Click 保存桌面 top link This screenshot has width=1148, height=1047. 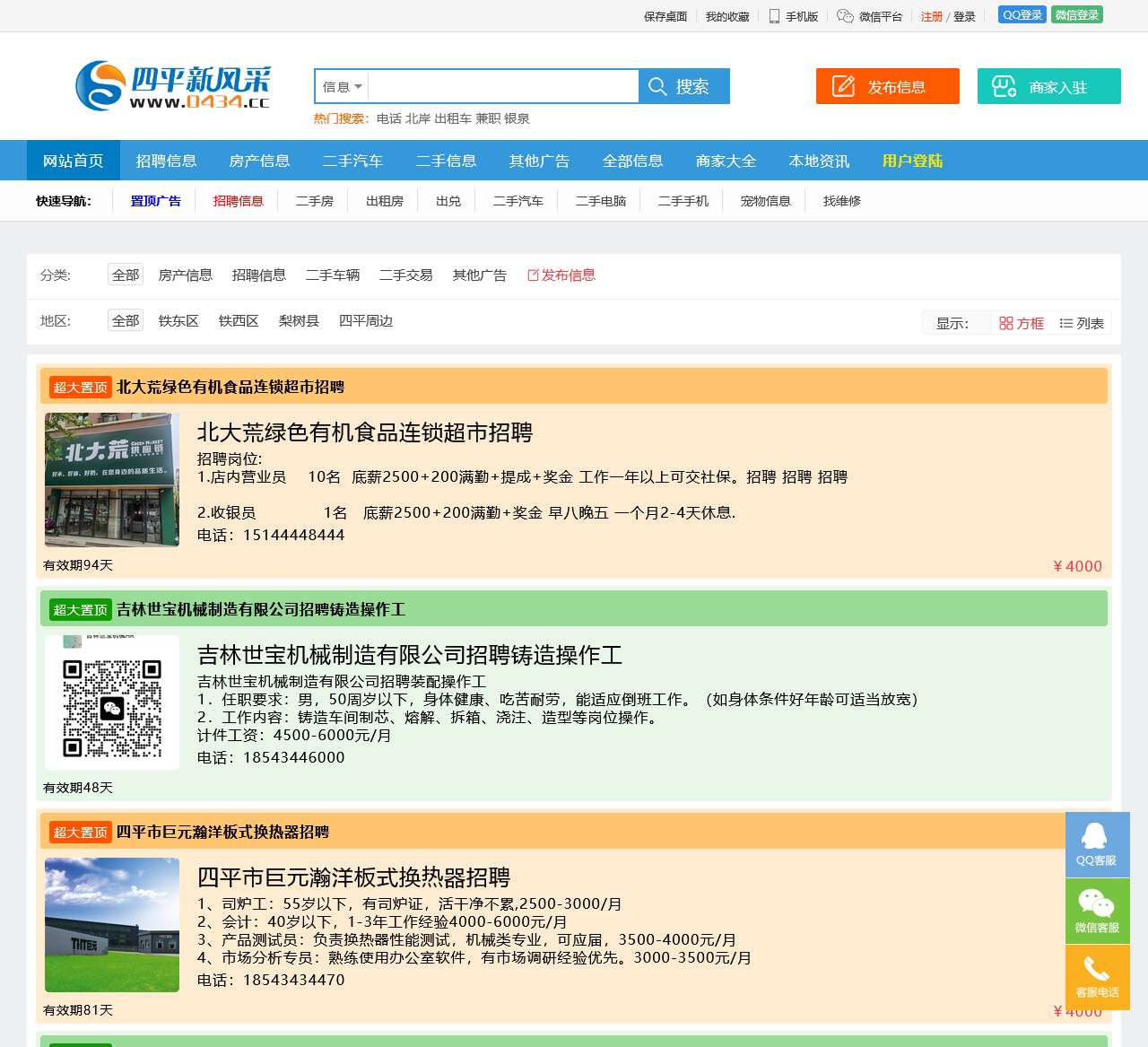[x=665, y=16]
